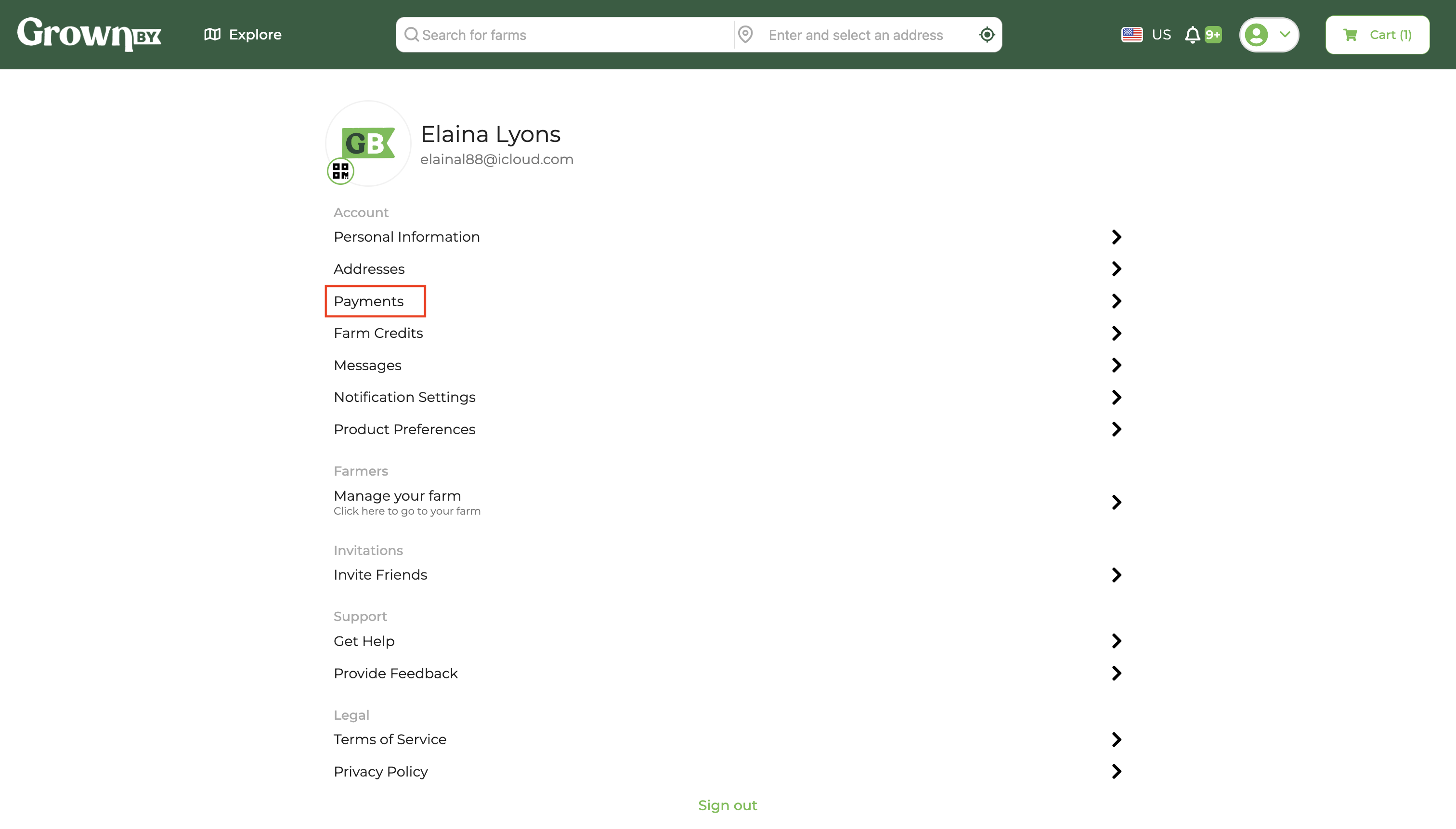The width and height of the screenshot is (1456, 829).
Task: Open Invite Friends
Action: (x=727, y=575)
